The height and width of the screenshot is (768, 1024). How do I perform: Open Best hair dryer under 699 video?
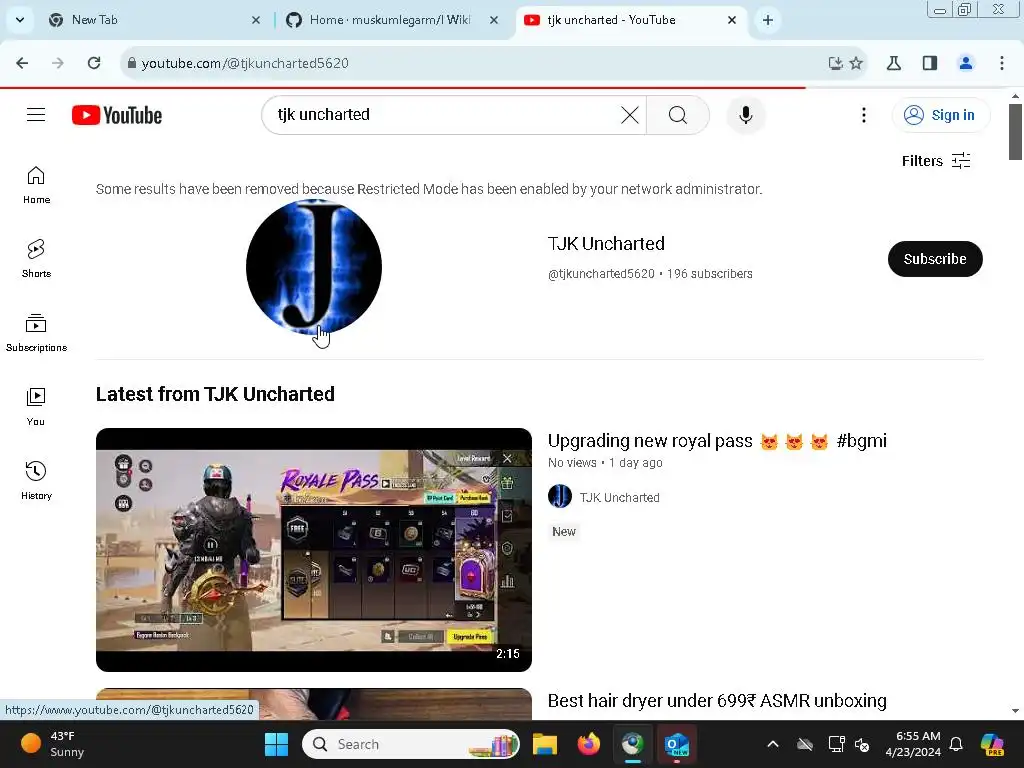(717, 701)
